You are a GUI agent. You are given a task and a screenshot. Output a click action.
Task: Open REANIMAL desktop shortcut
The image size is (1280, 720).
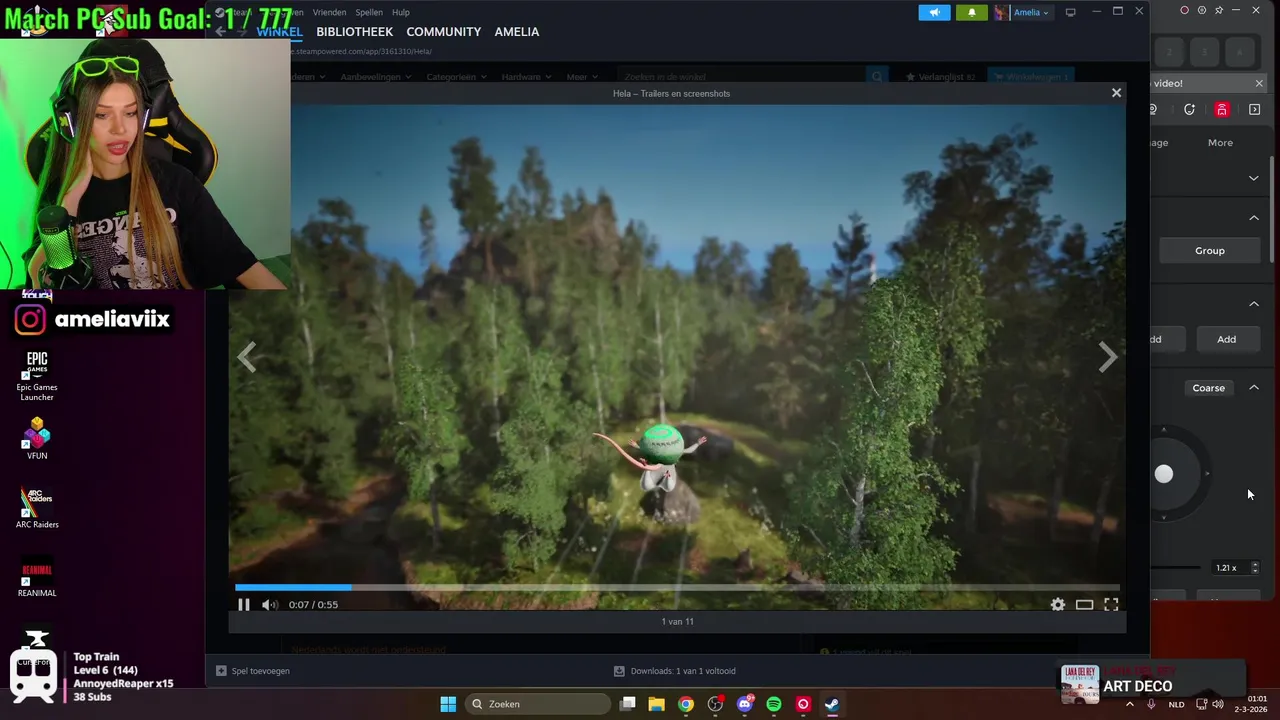point(37,578)
